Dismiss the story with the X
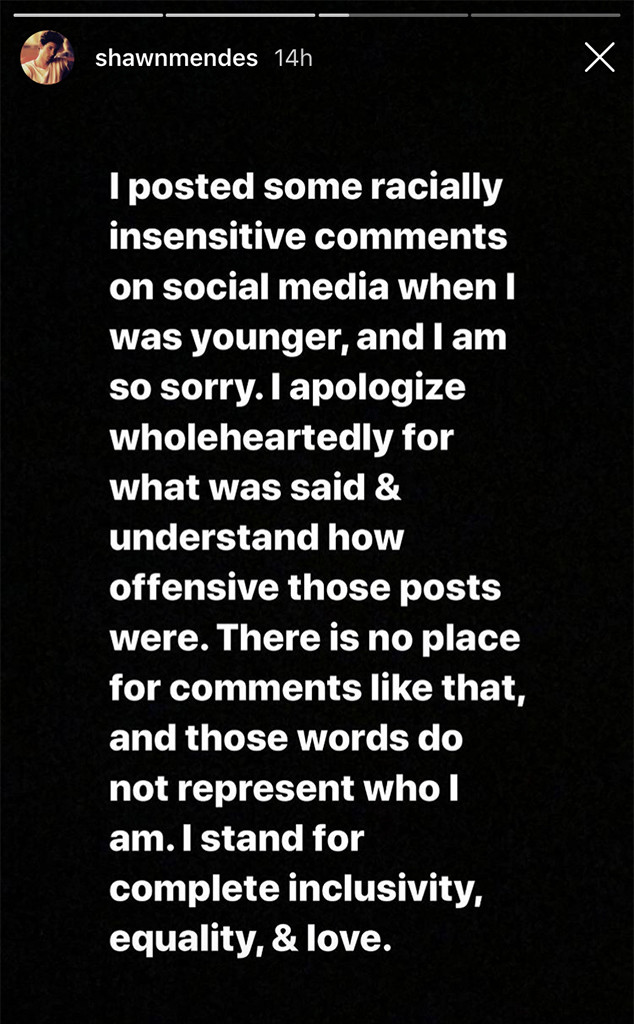 coord(599,57)
